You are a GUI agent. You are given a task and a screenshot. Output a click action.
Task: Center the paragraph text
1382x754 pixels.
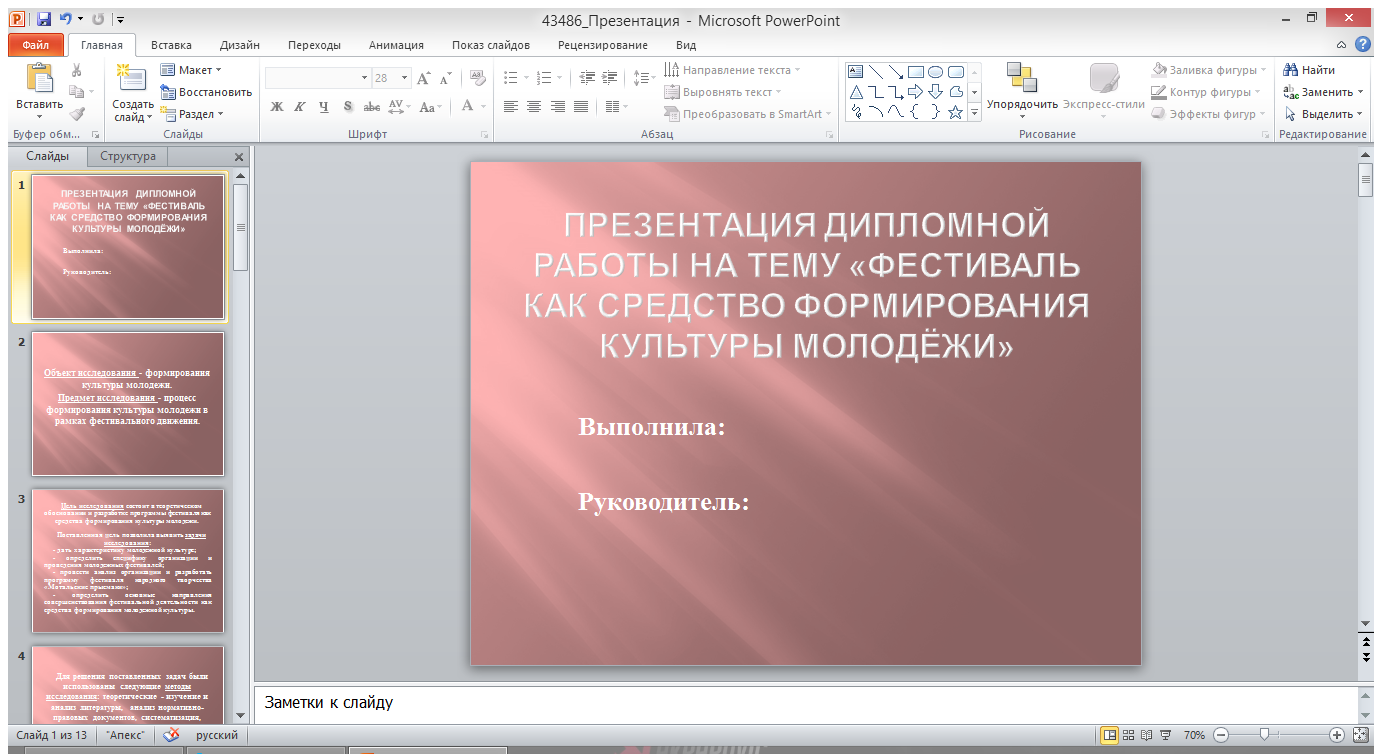point(534,106)
